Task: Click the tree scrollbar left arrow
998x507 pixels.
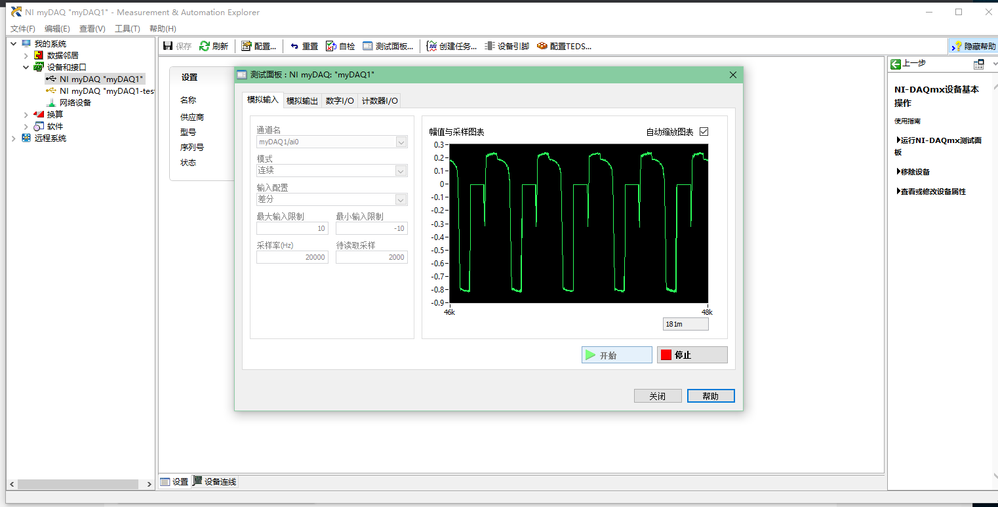Action: [13, 484]
